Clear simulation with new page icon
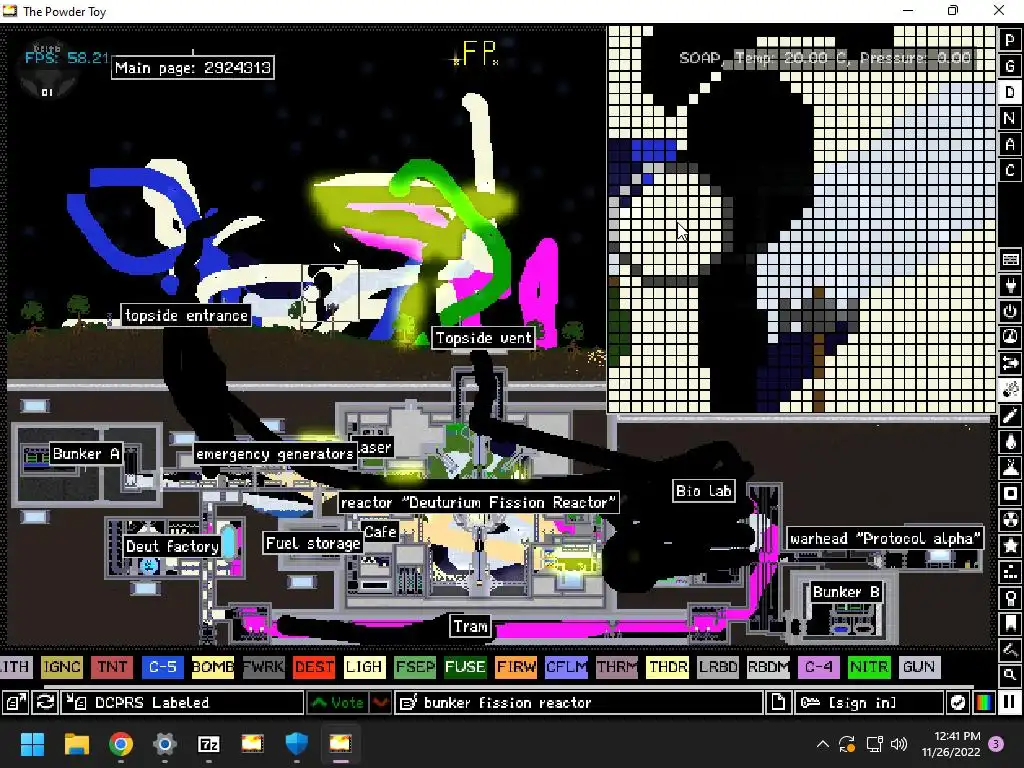The height and width of the screenshot is (768, 1024). pyautogui.click(x=778, y=703)
